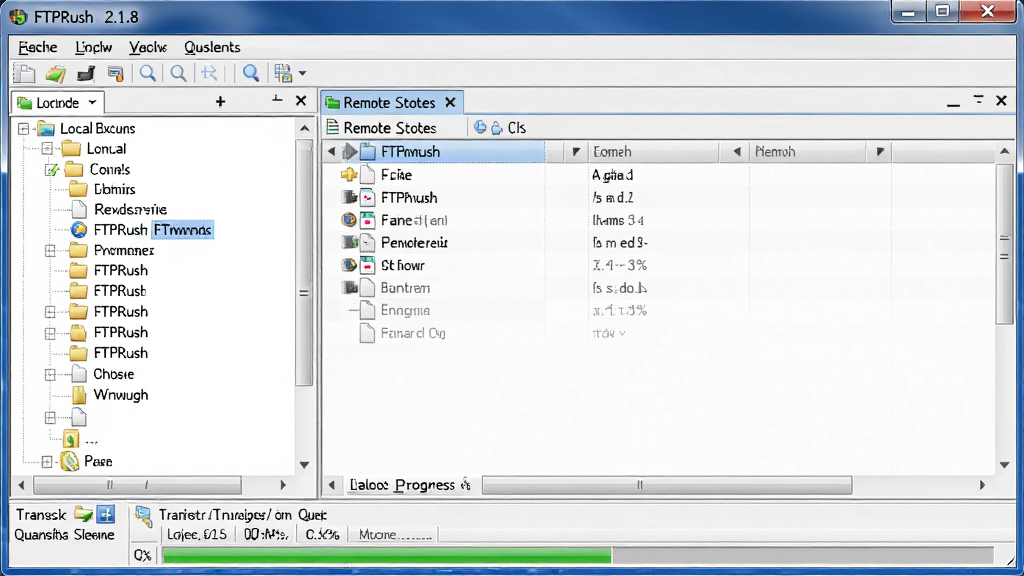Click the yellow plus icon beside Fcike

[349, 174]
